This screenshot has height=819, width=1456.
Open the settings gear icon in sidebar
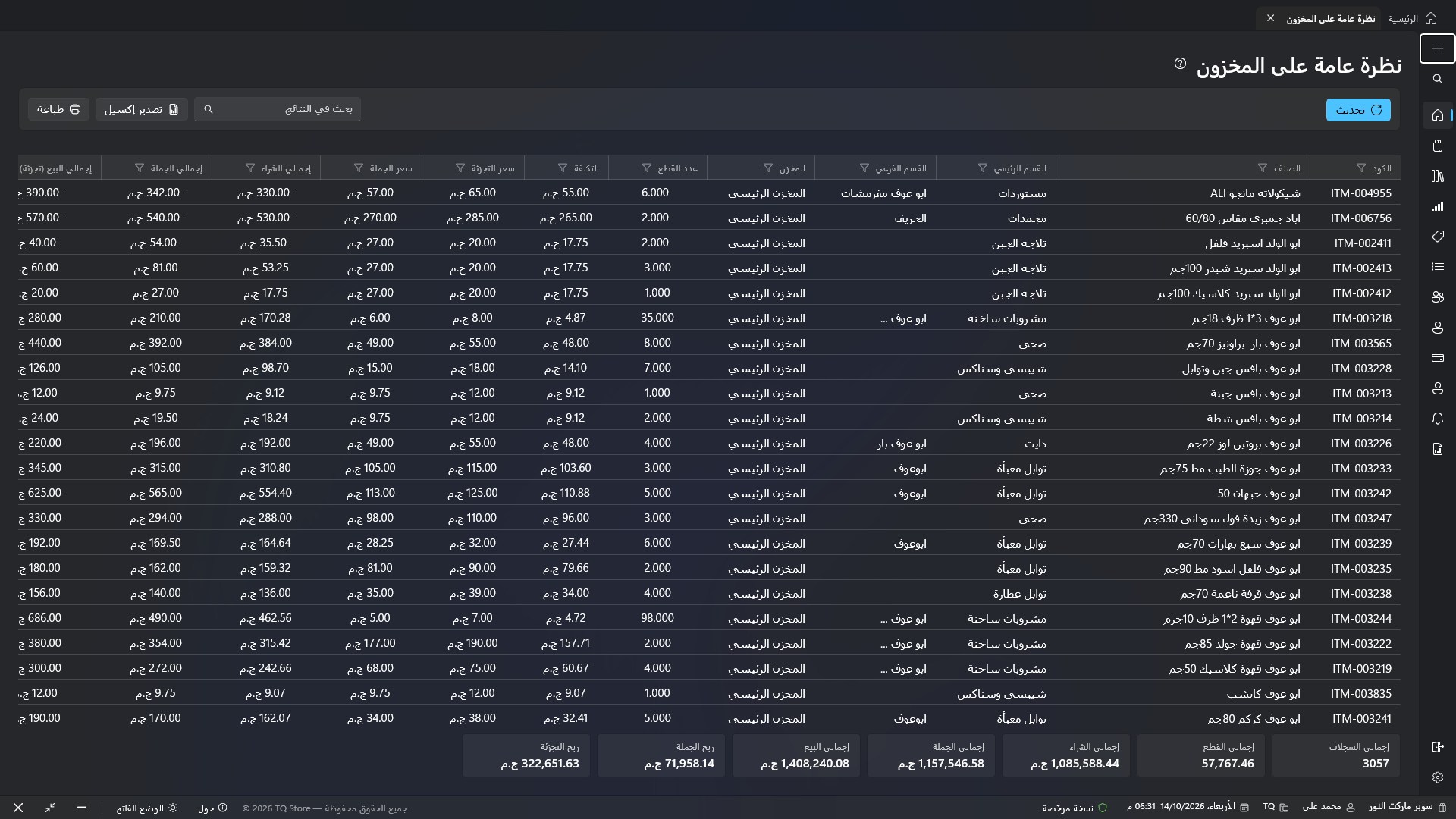coord(1437,777)
